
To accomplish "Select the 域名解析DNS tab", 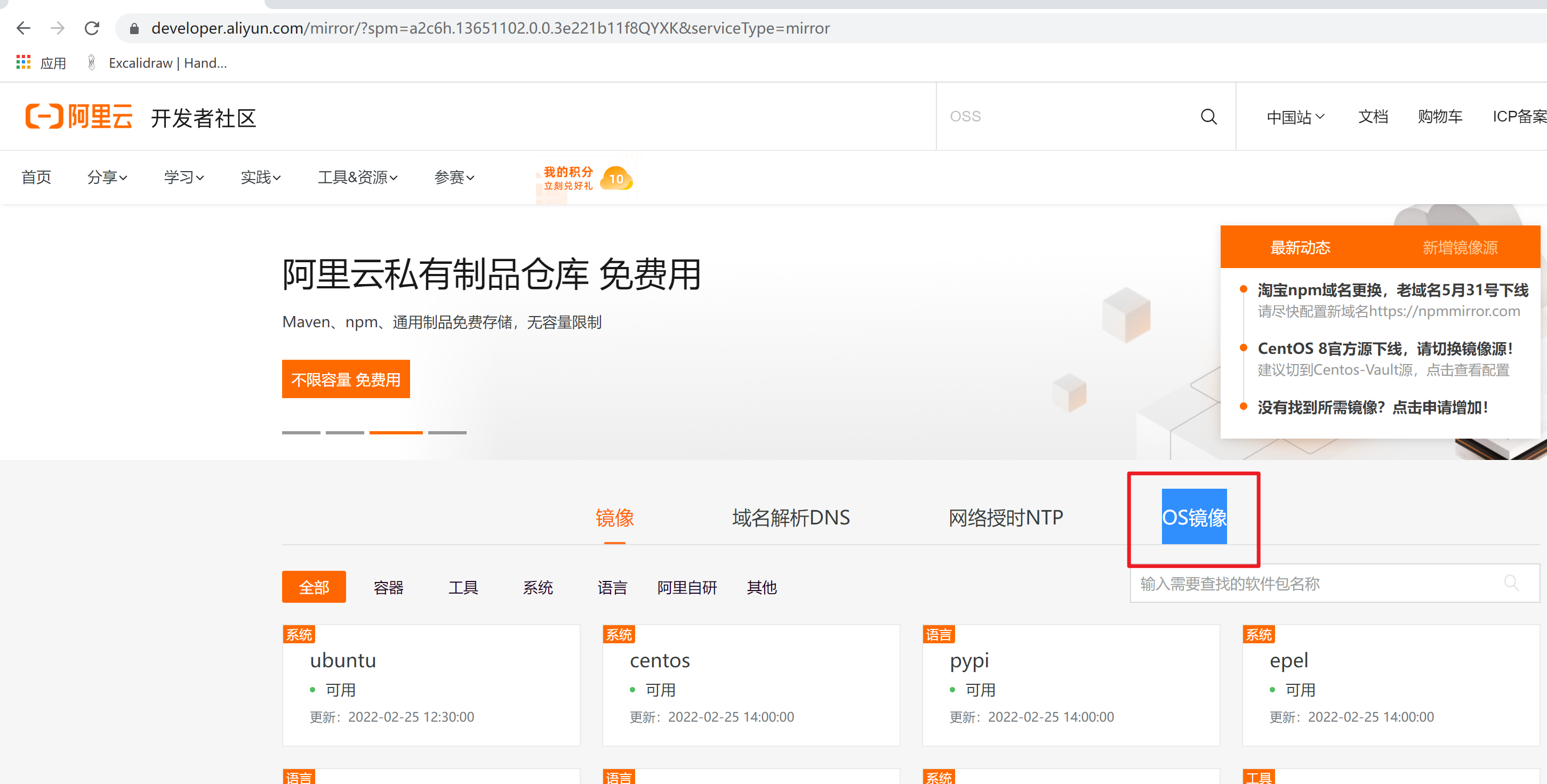I will (x=791, y=518).
